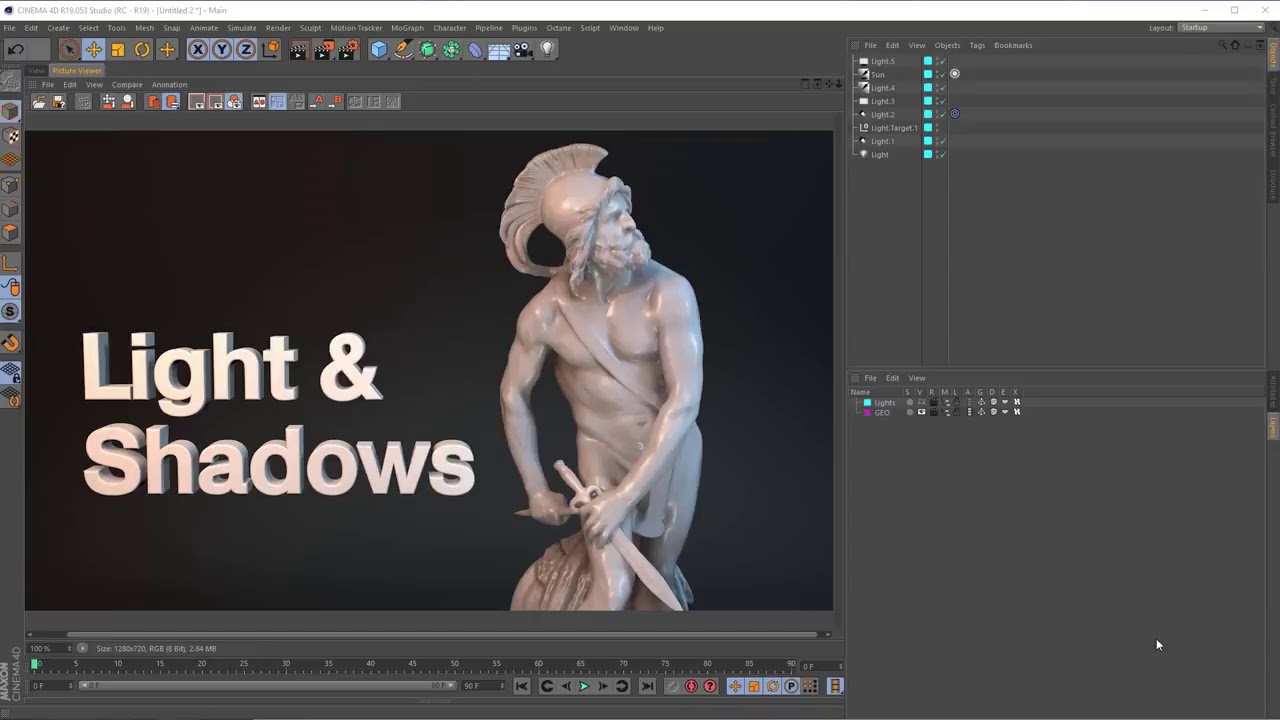The width and height of the screenshot is (1280, 720).
Task: Select the Rotate tool
Action: pos(142,49)
